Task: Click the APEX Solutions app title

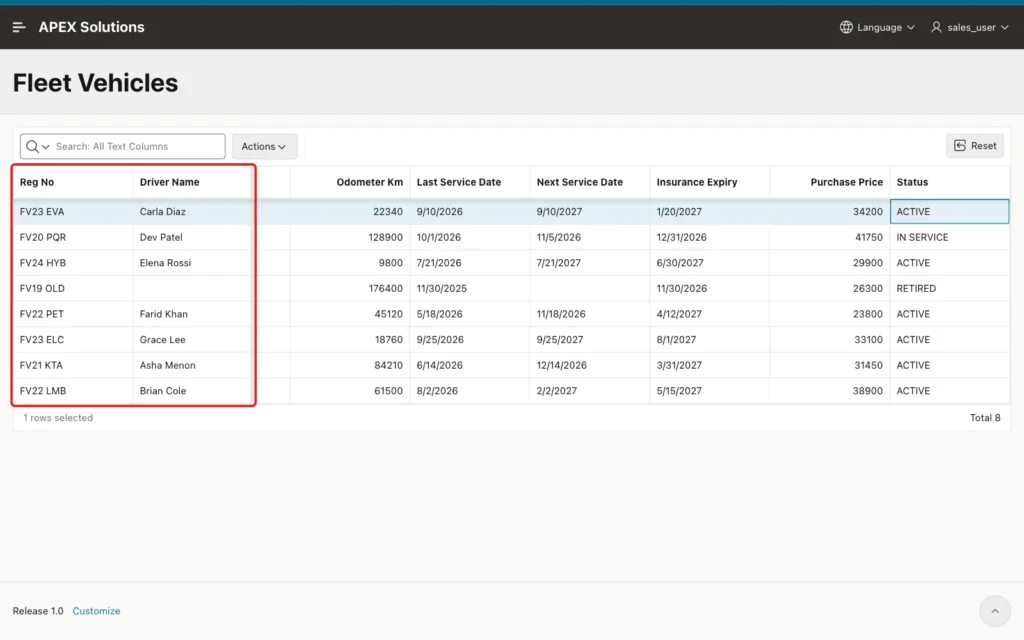Action: pos(91,27)
